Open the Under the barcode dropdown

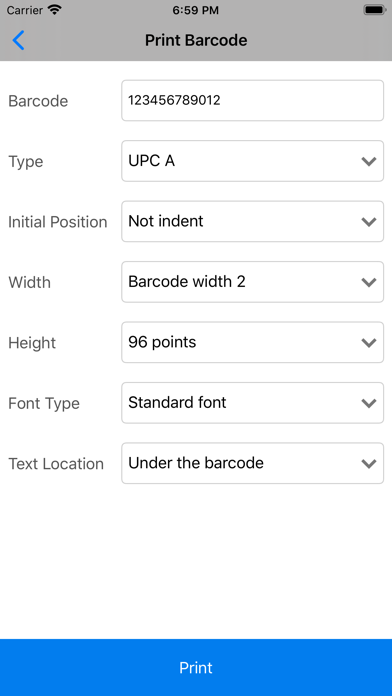coord(252,463)
